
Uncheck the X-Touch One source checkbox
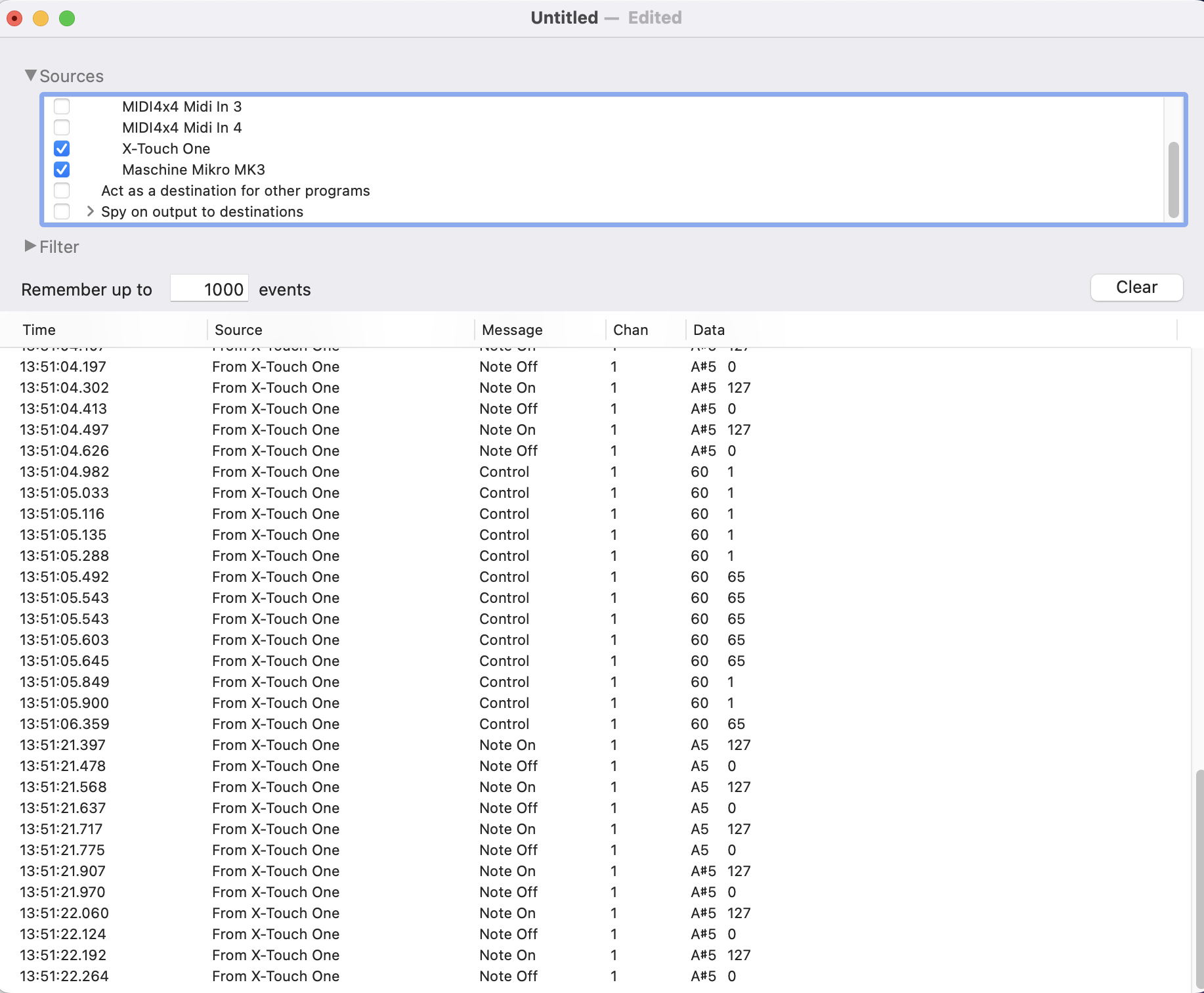(x=62, y=148)
